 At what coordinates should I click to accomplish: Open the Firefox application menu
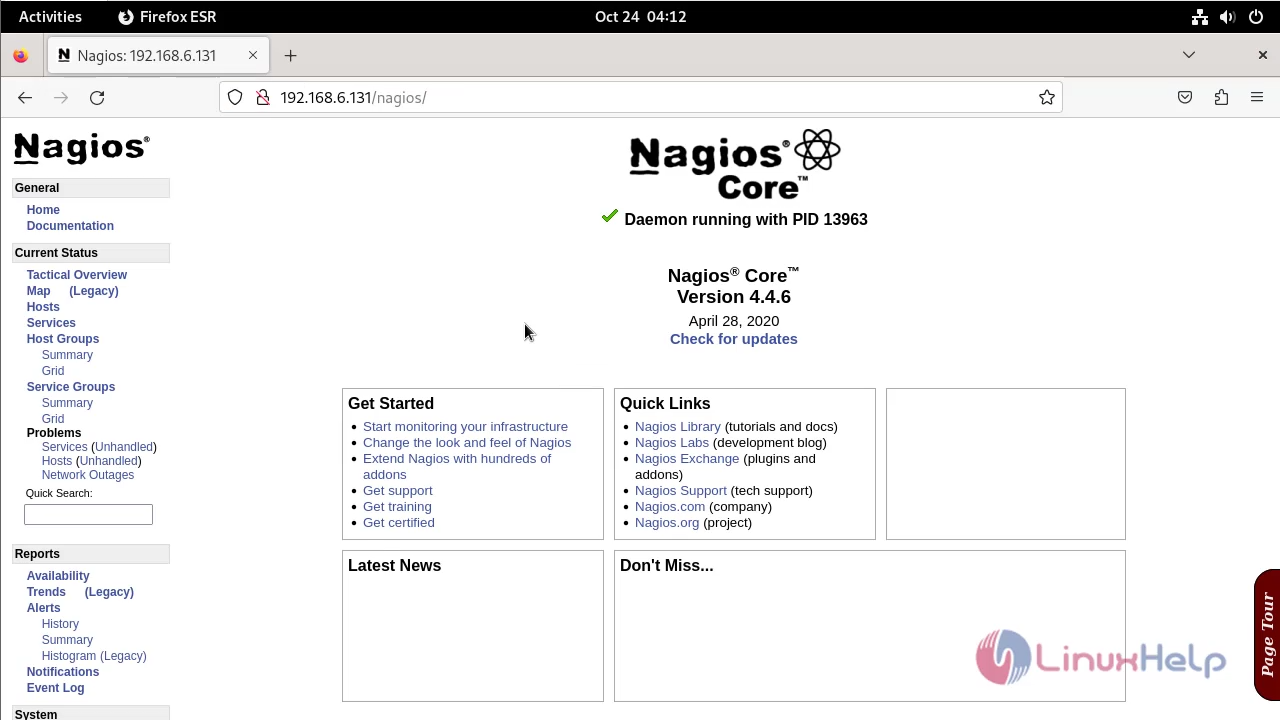click(x=1257, y=97)
